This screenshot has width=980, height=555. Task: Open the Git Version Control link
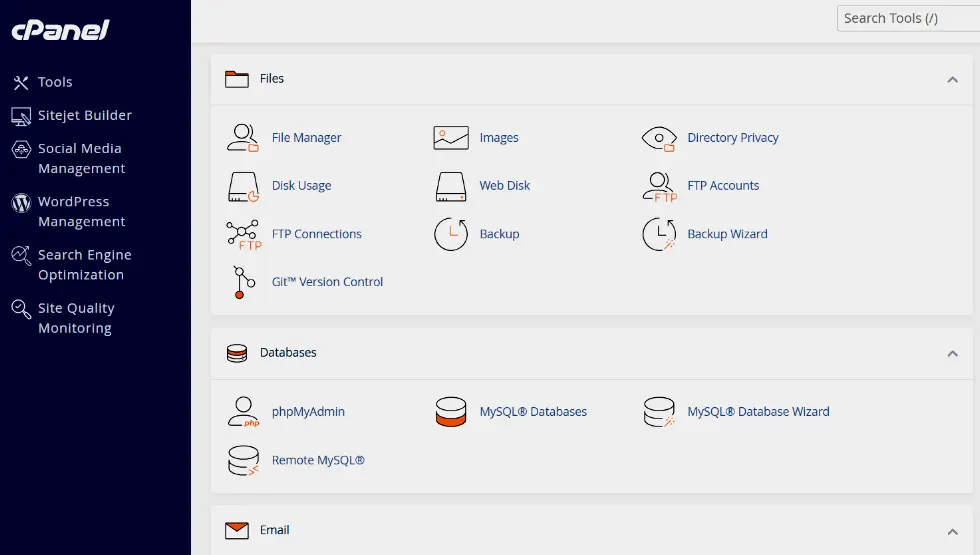click(327, 282)
